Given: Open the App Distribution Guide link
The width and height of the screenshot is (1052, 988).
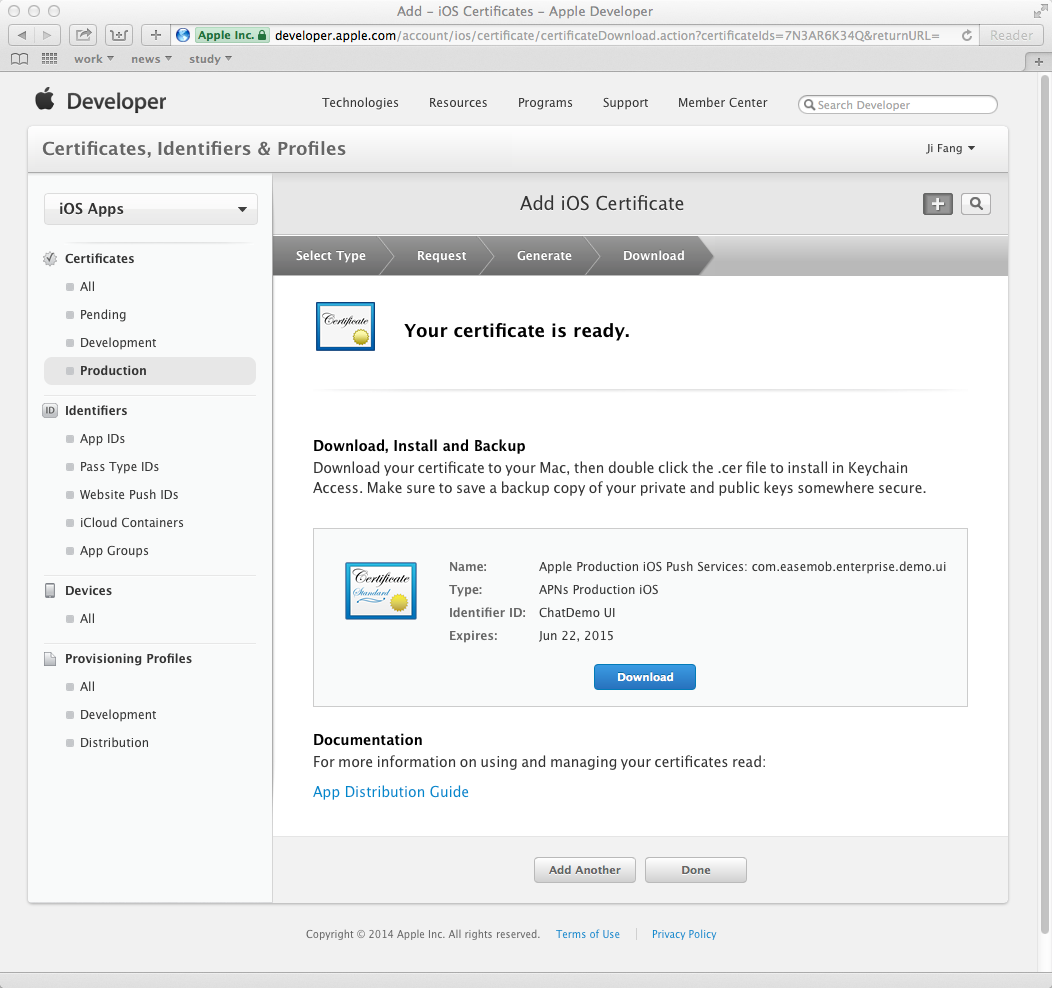Looking at the screenshot, I should click(391, 791).
